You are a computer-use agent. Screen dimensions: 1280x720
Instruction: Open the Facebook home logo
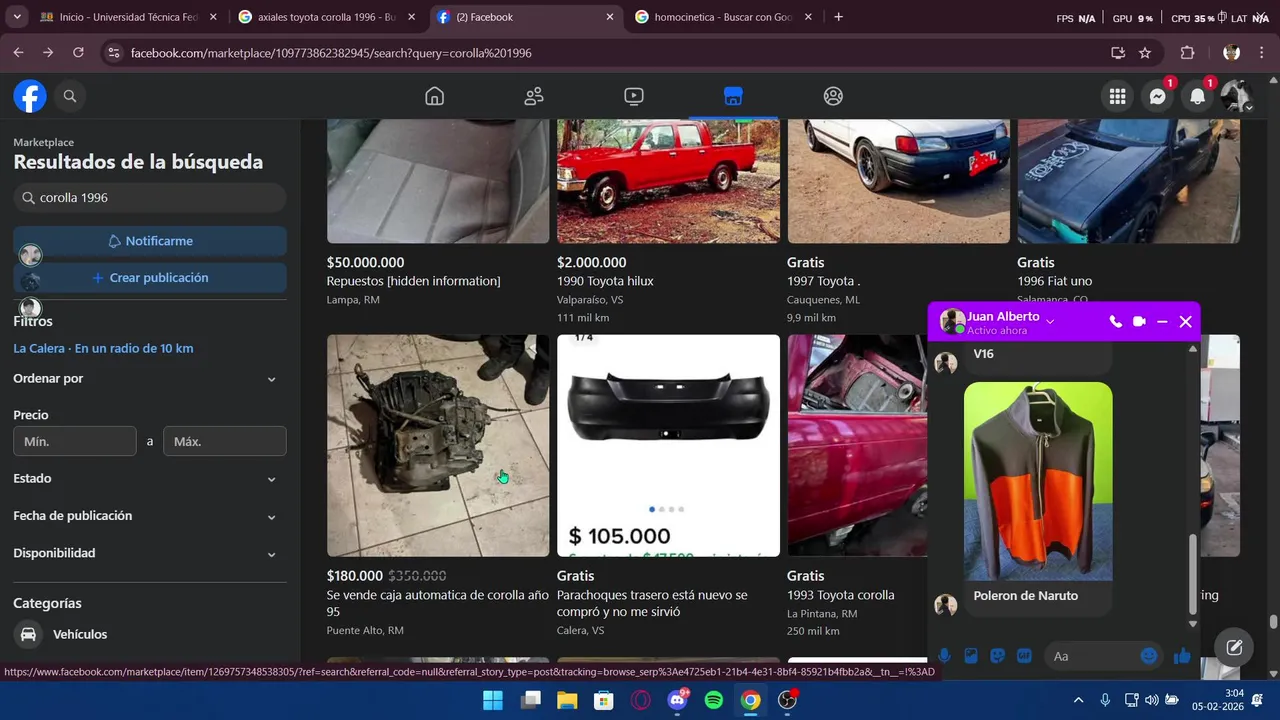(x=30, y=96)
